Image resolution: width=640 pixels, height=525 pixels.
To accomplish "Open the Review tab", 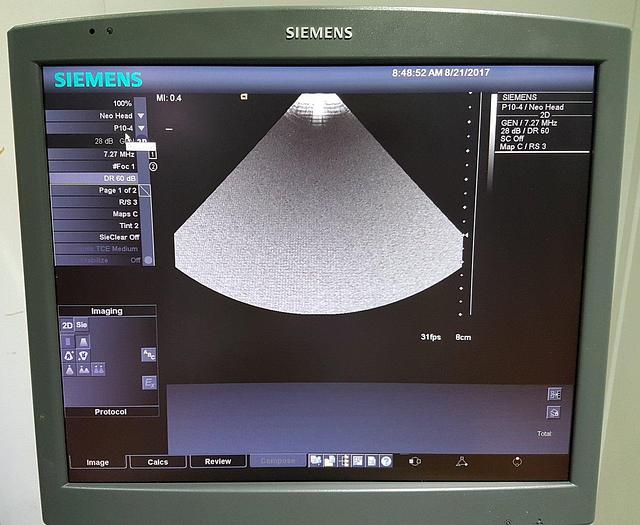I will tap(218, 461).
